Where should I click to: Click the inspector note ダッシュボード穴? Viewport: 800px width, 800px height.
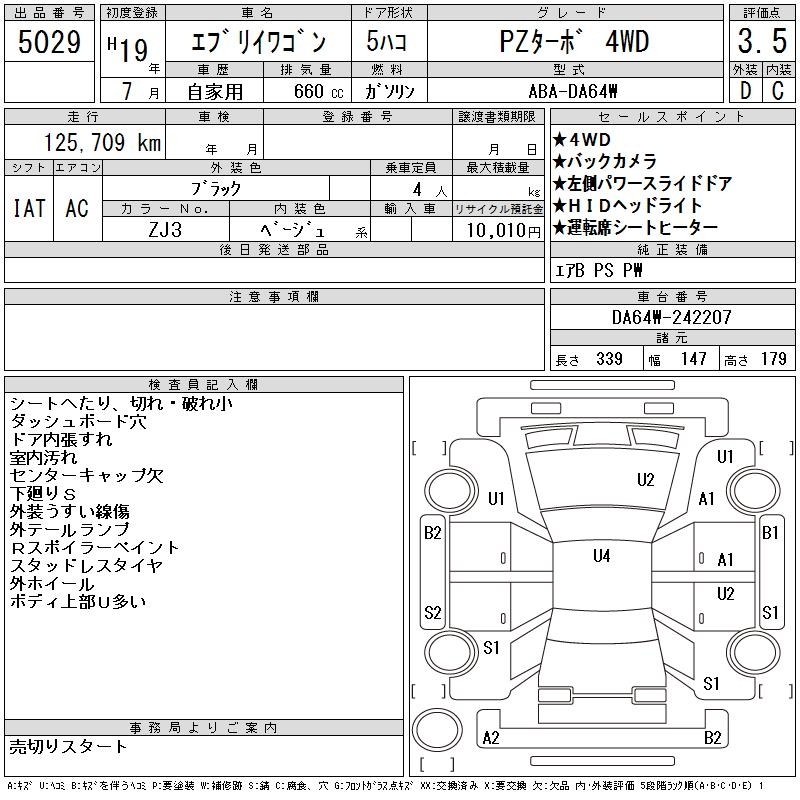(78, 422)
